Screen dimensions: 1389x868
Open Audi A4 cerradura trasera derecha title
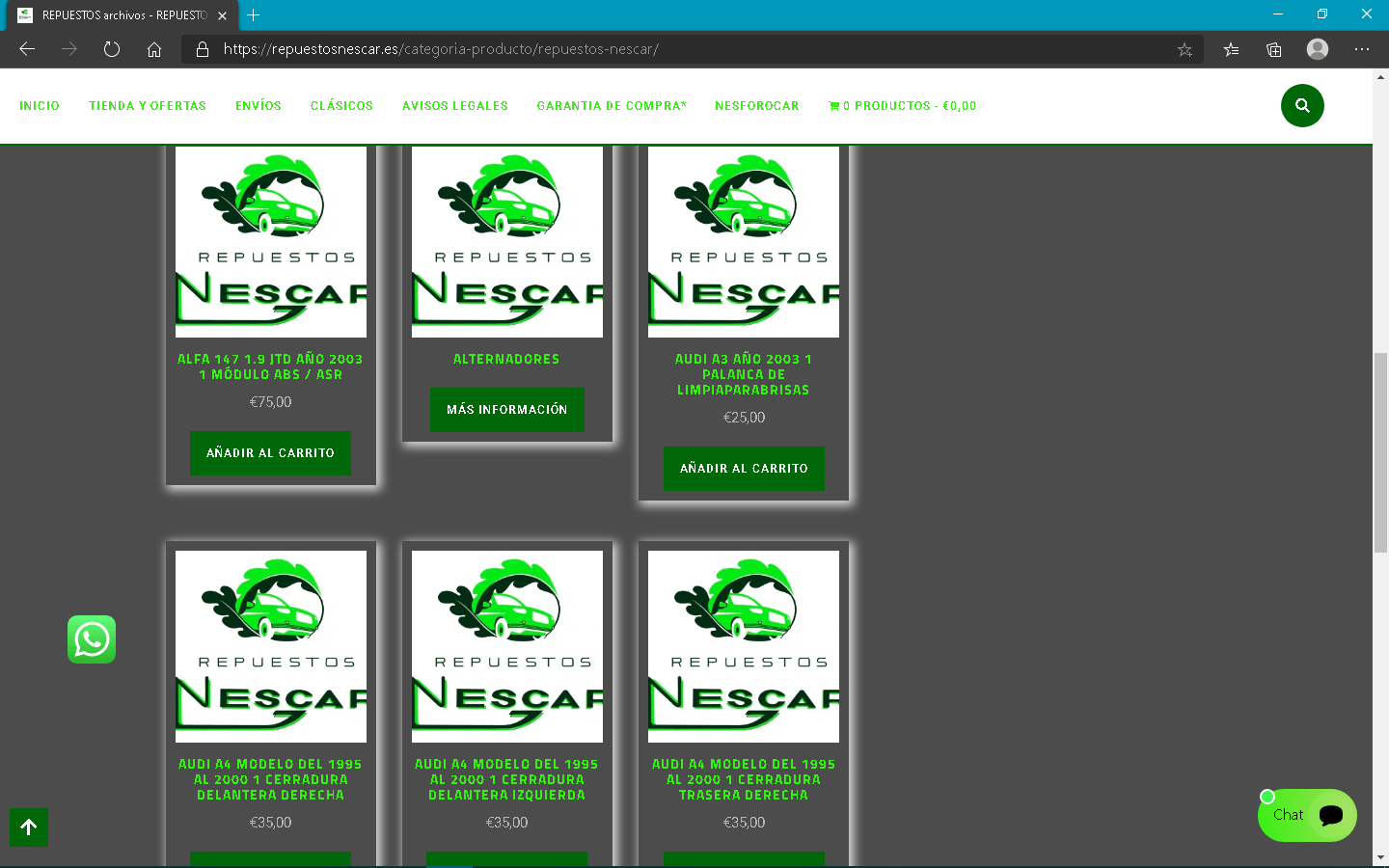pos(744,779)
